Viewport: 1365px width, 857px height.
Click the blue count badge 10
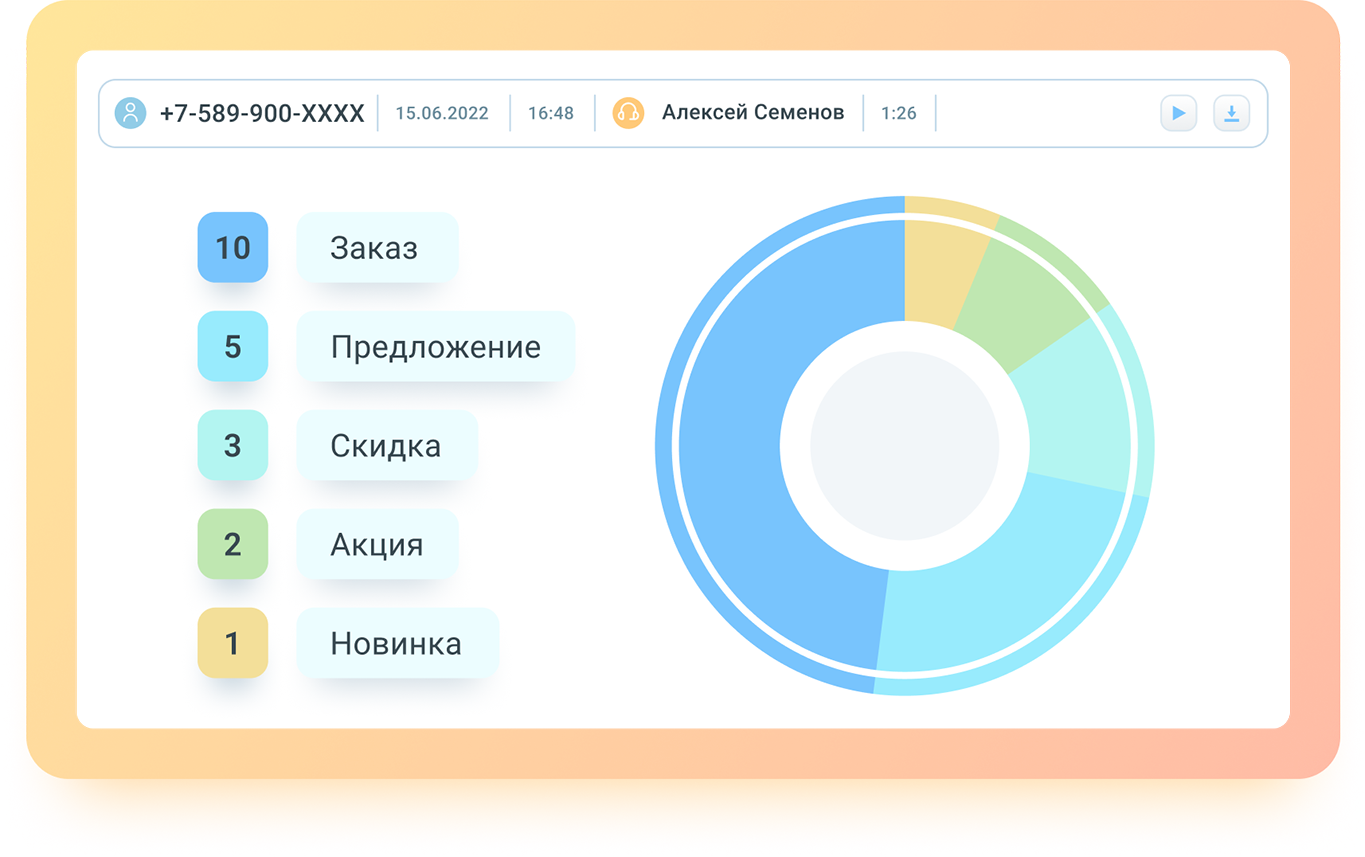(x=233, y=247)
